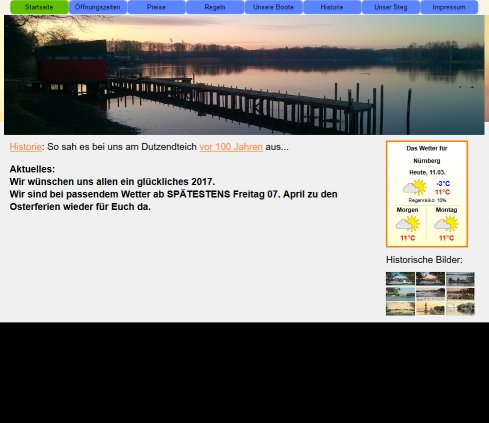Click the Morgen weather forecast icon
This screenshot has width=489, height=423.
(x=407, y=224)
